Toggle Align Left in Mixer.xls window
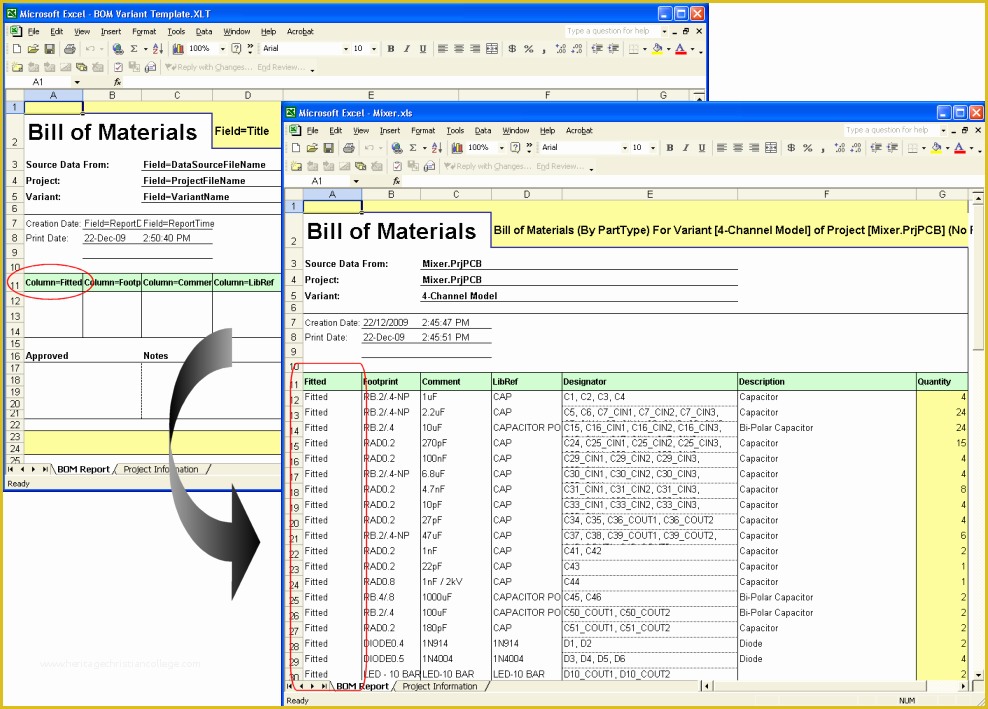The height and width of the screenshot is (709, 988). 721,147
